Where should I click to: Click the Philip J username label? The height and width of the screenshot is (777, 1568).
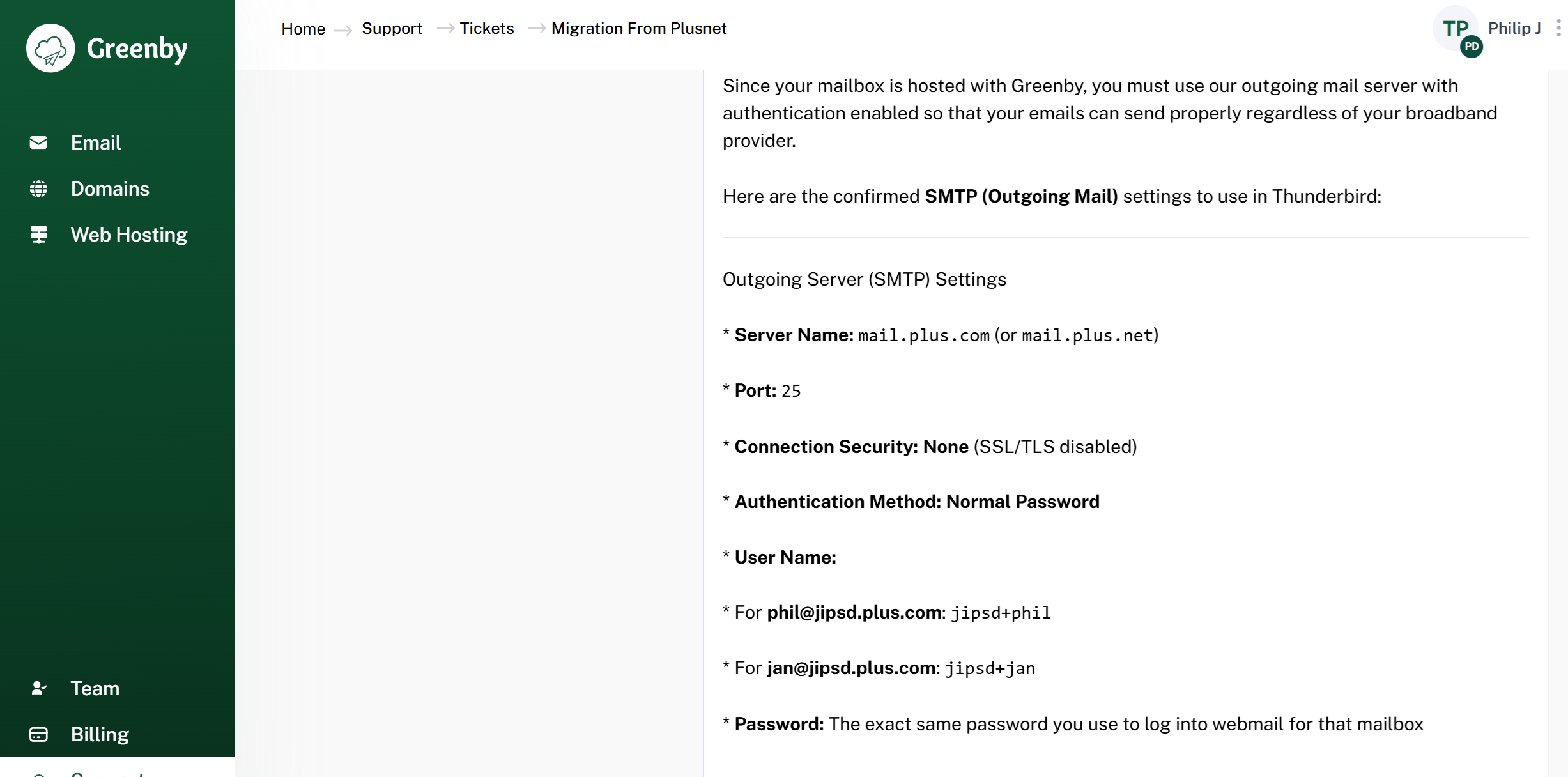(x=1514, y=28)
